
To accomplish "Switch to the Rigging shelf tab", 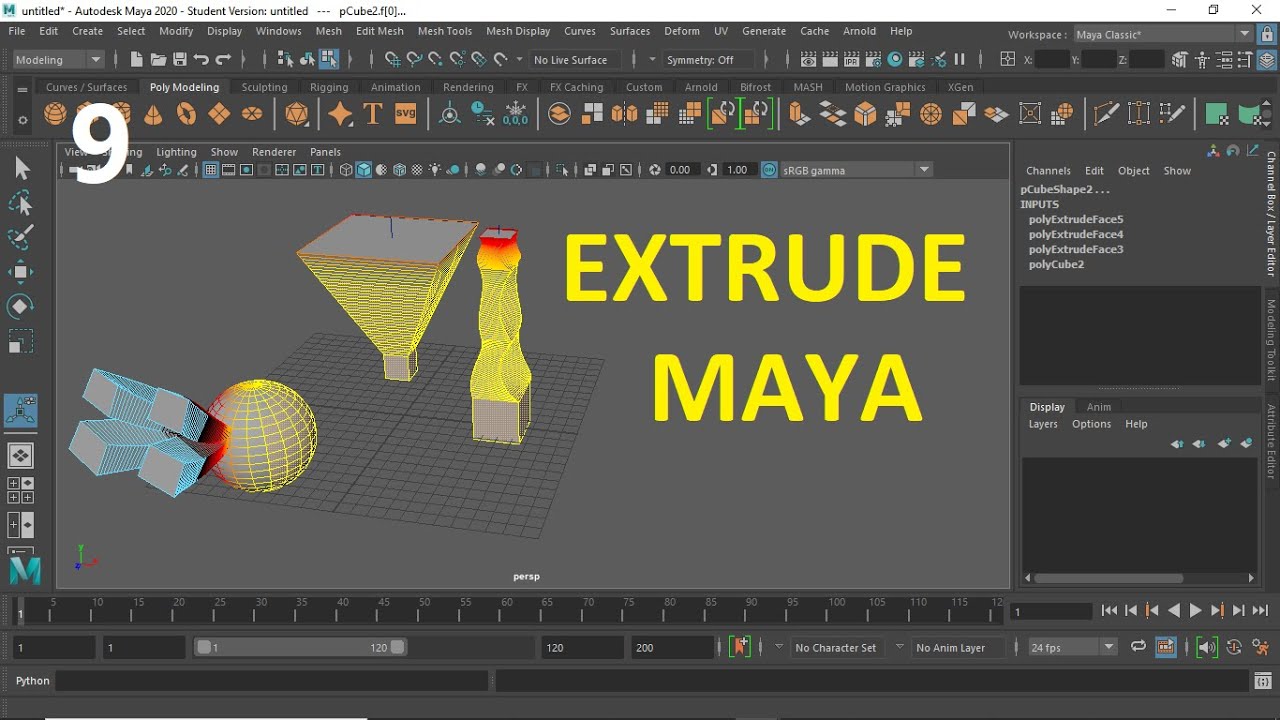I will 329,87.
